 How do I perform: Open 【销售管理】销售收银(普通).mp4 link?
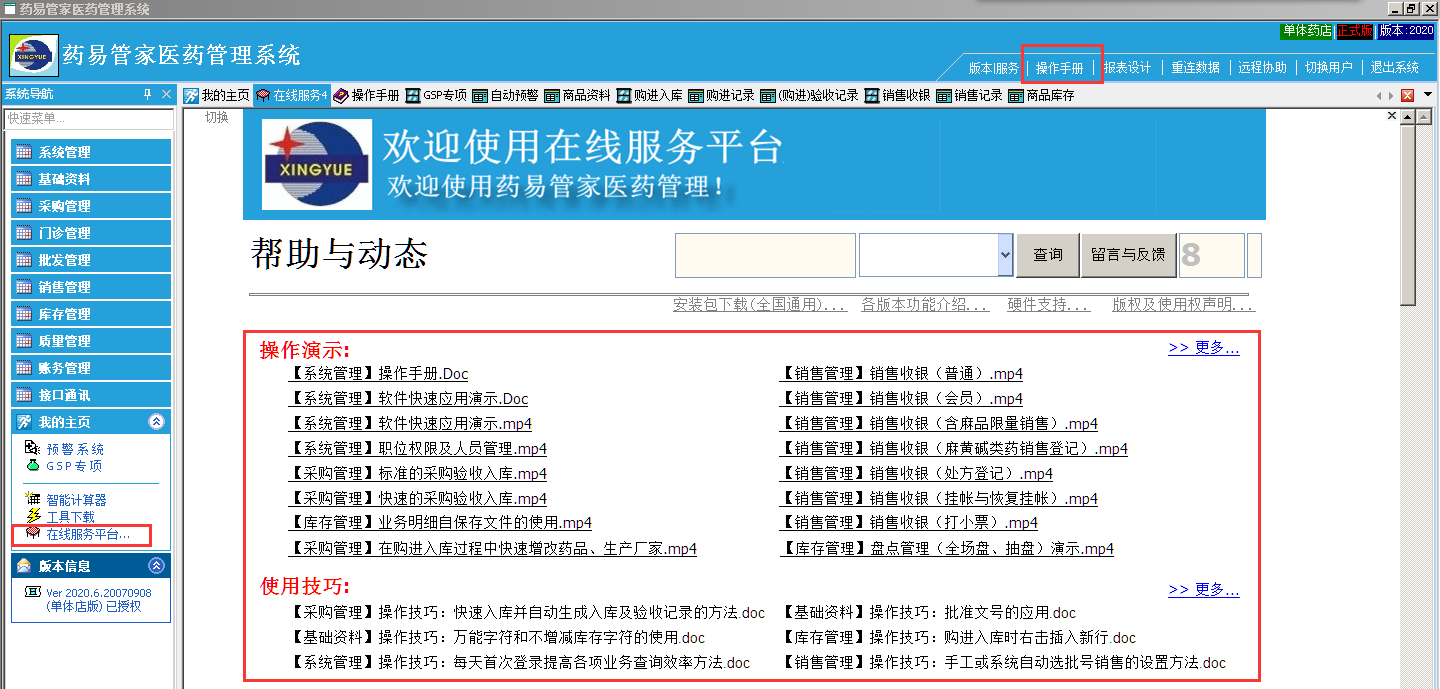click(x=901, y=374)
